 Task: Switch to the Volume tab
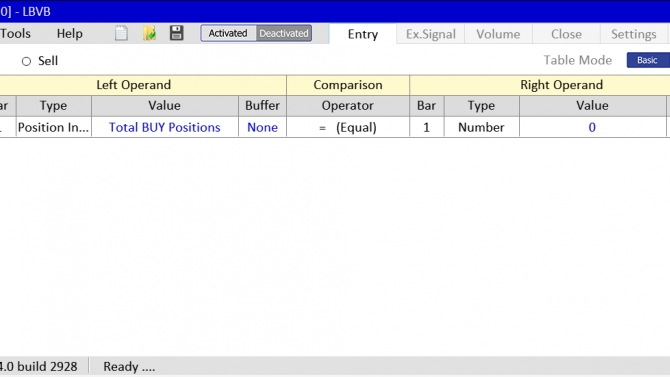click(498, 34)
